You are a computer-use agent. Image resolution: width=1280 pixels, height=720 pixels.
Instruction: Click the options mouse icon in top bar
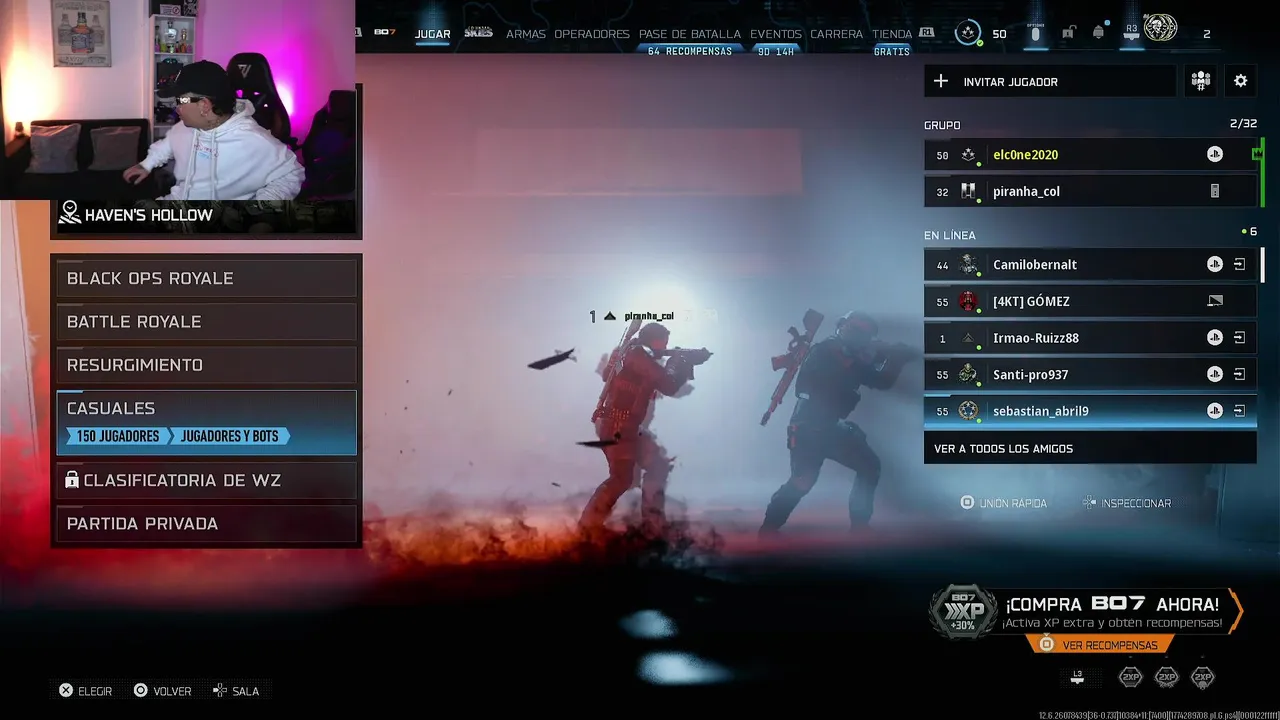(x=1035, y=34)
